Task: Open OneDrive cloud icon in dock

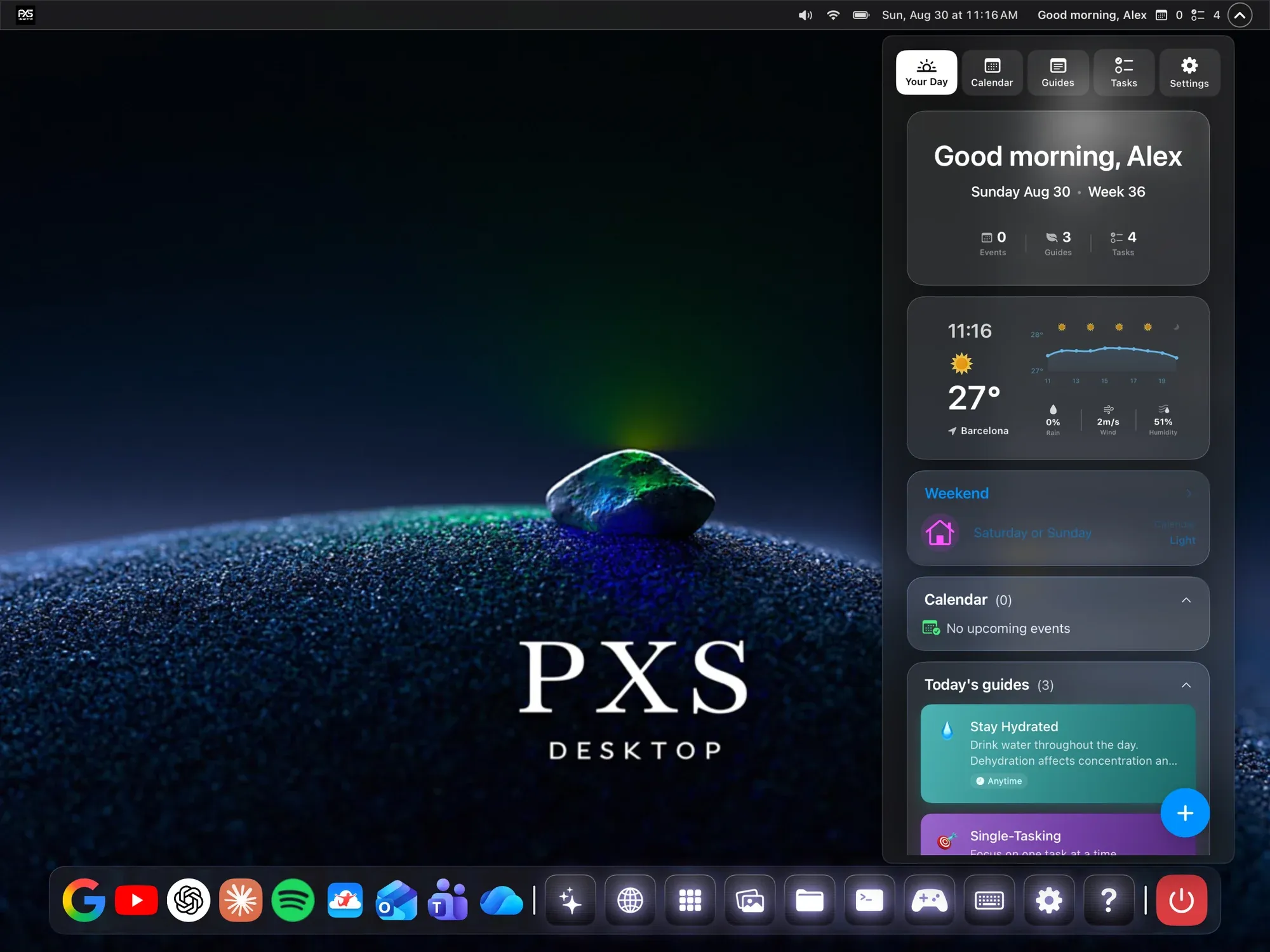Action: coord(502,901)
